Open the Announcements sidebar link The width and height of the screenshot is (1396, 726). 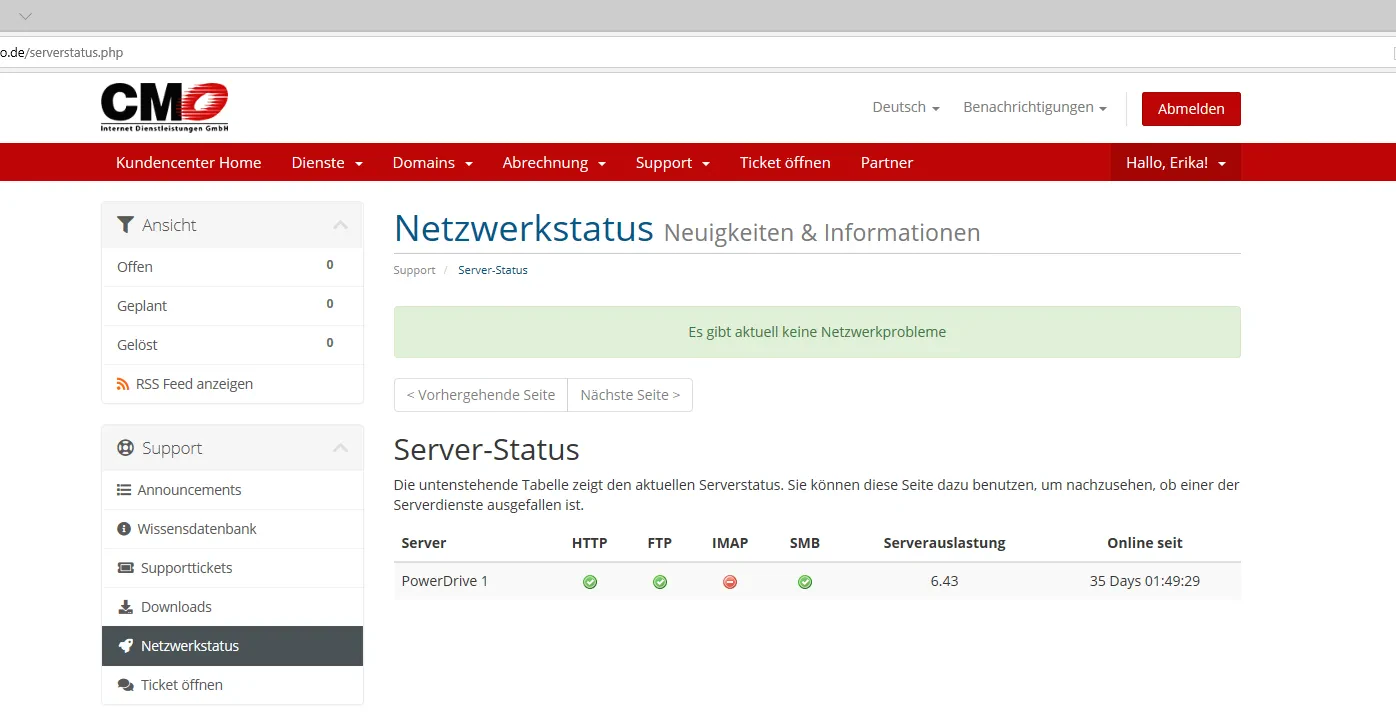tap(232, 490)
